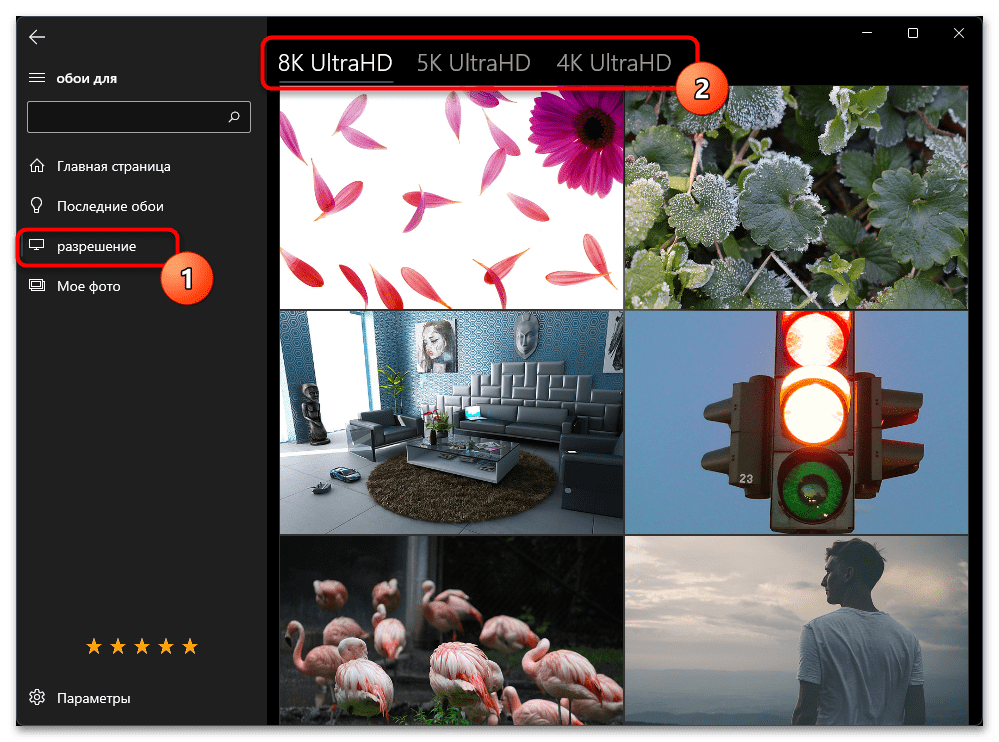Click the lightbulb icon beside Последние обои
Screen dimensions: 999x742
(37, 205)
